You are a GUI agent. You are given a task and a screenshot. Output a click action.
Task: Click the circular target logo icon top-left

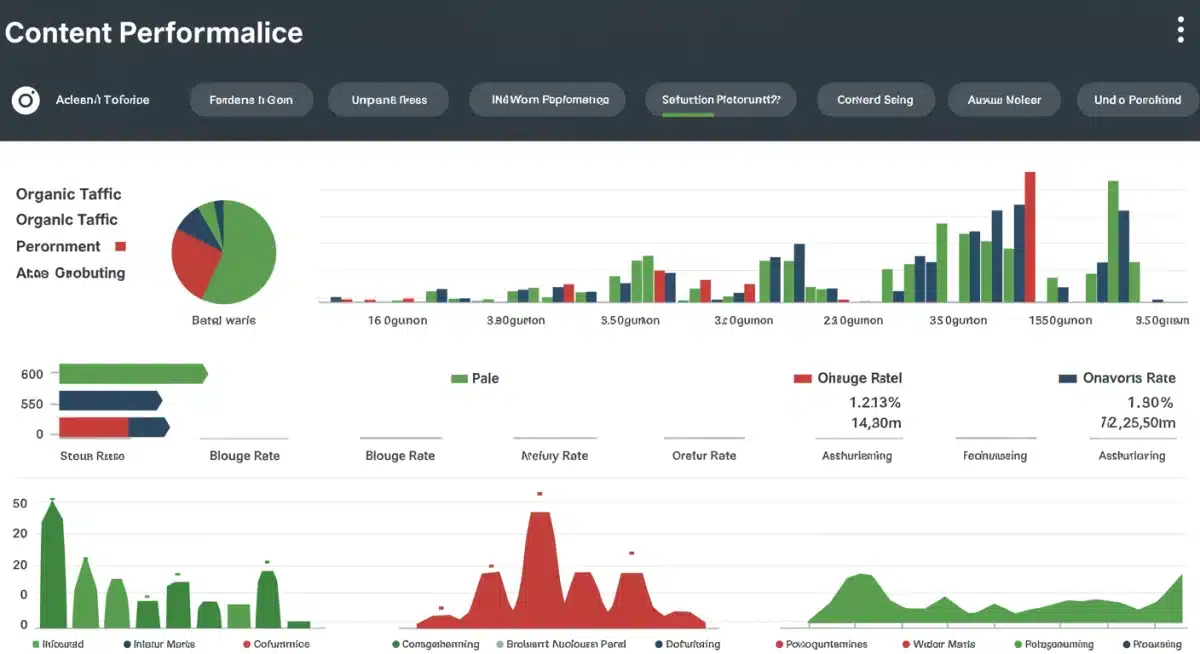point(24,99)
